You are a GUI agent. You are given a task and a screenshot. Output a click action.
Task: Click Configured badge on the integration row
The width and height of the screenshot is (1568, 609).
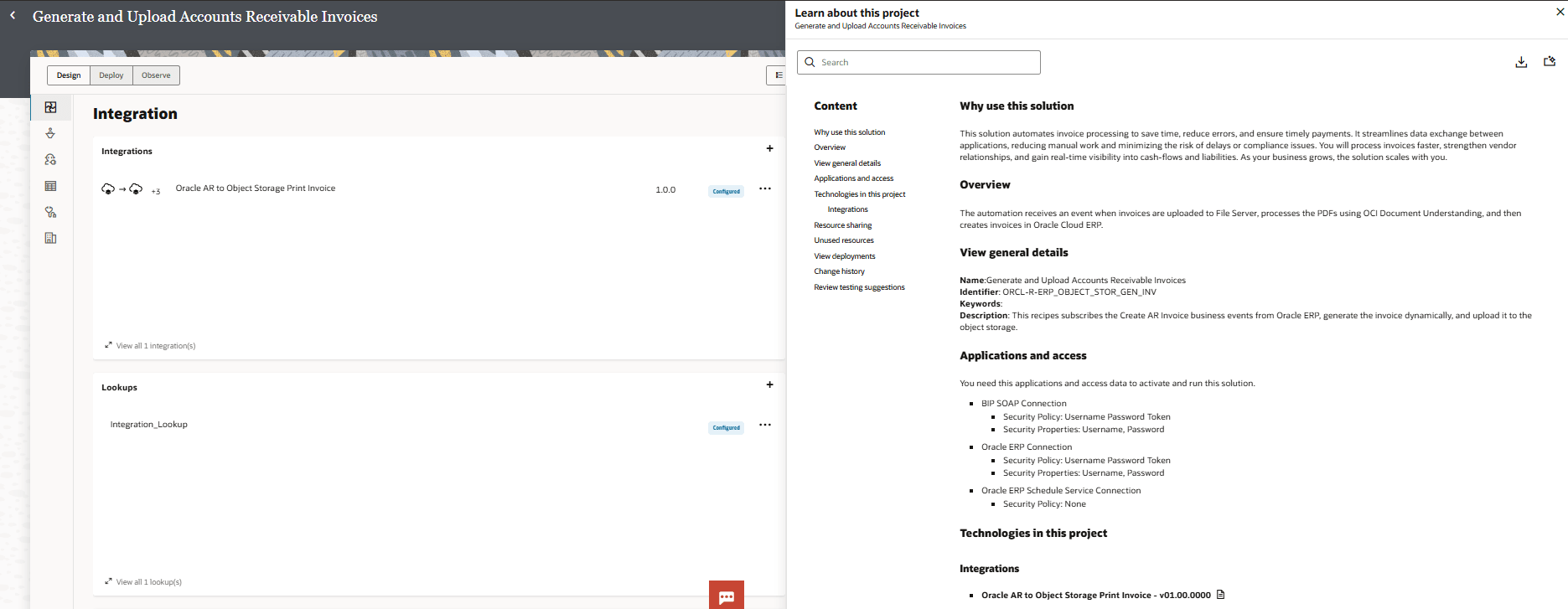(x=726, y=191)
